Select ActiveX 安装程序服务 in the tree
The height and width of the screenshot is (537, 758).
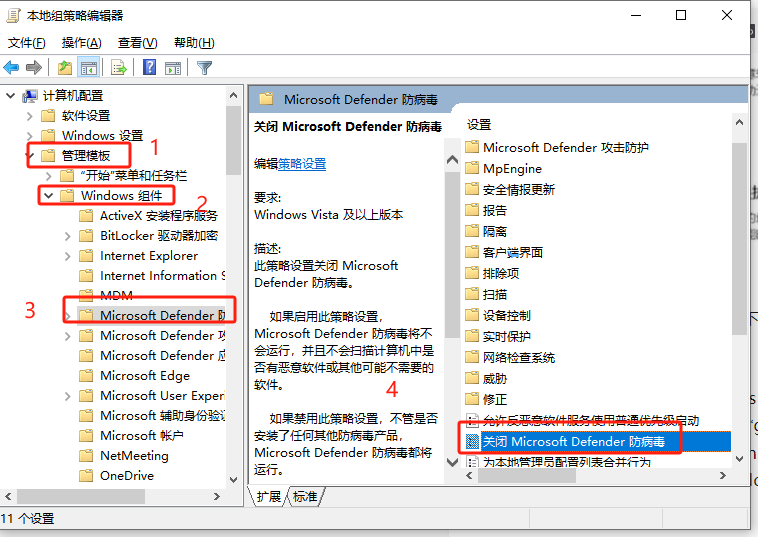pos(159,216)
